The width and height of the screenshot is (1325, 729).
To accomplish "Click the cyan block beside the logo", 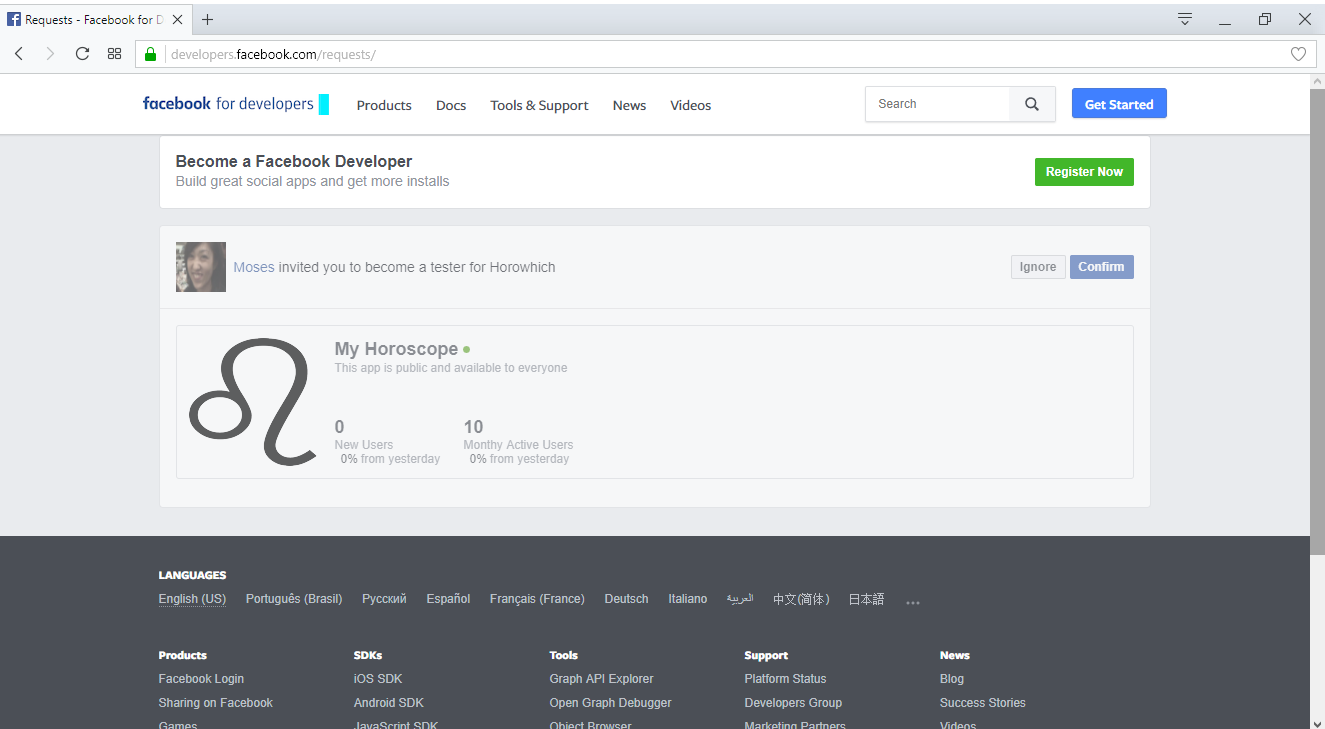I will [x=324, y=104].
